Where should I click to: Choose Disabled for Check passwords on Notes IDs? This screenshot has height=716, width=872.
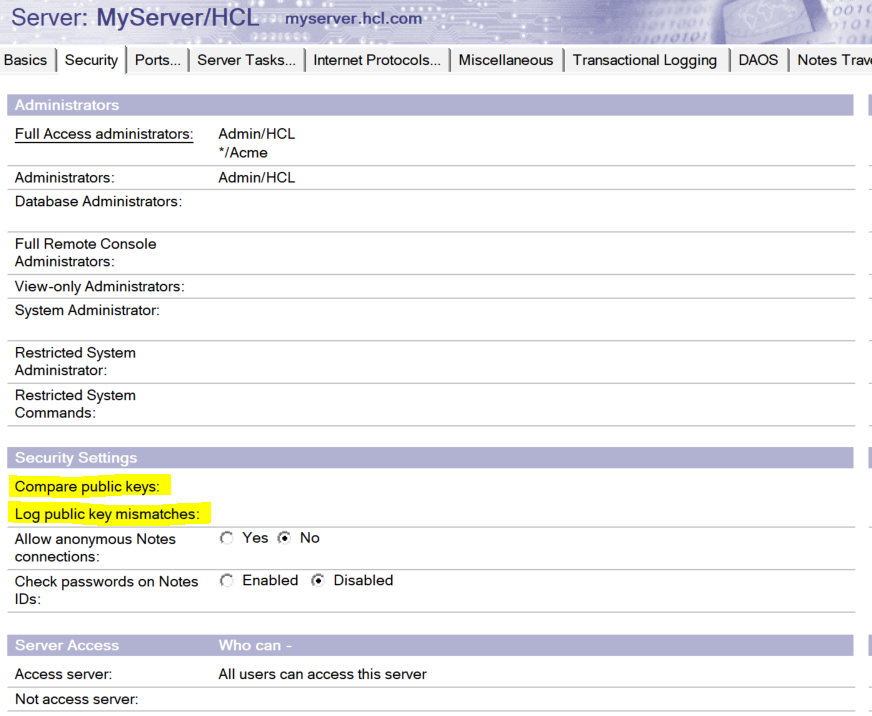click(318, 580)
